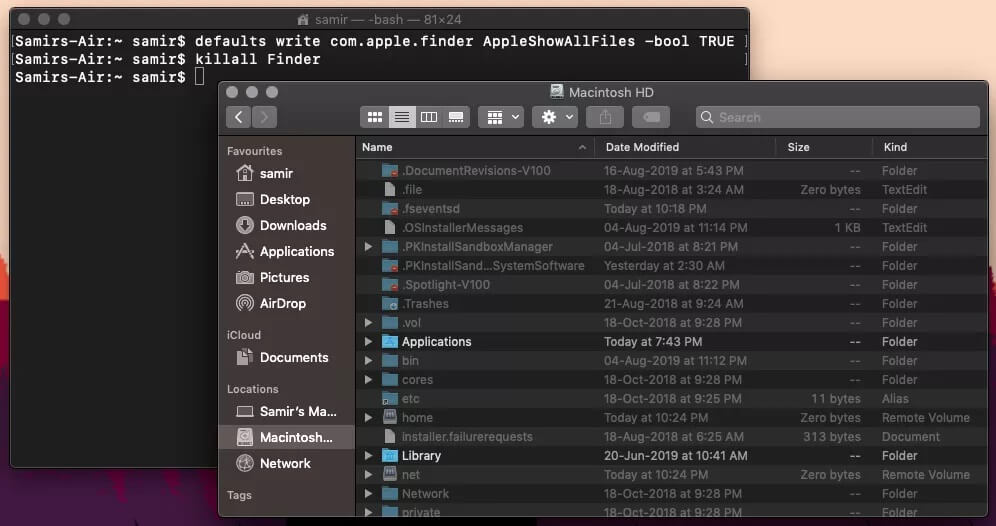Screen dimensions: 996x526
Task: Sort by Date Modified column
Action: tap(685, 147)
